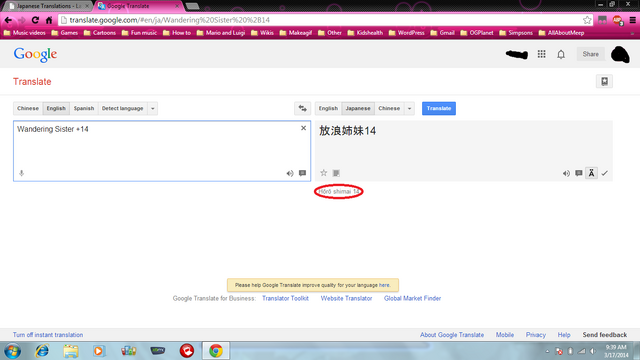Click Send feedback
640x360 pixels.
tap(604, 335)
